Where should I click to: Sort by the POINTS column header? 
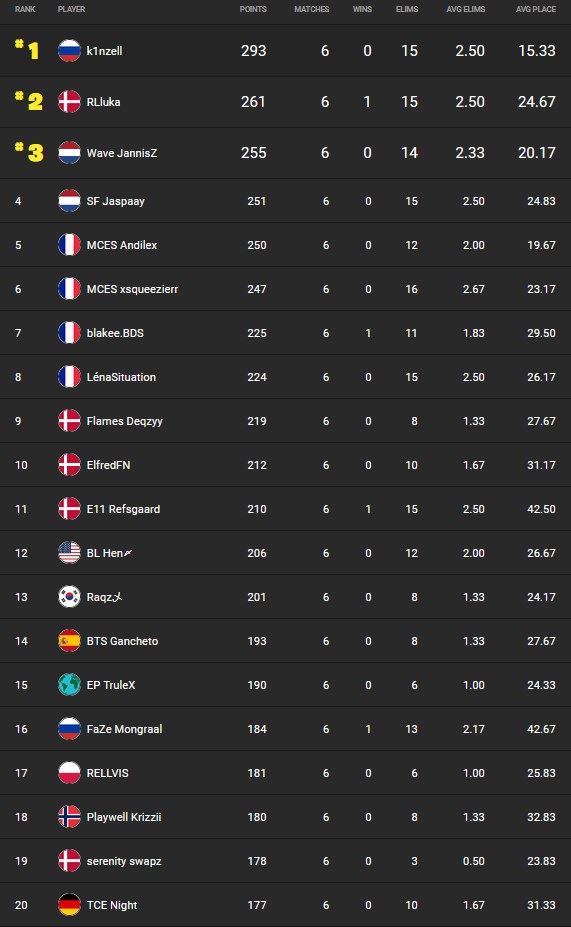[x=253, y=9]
